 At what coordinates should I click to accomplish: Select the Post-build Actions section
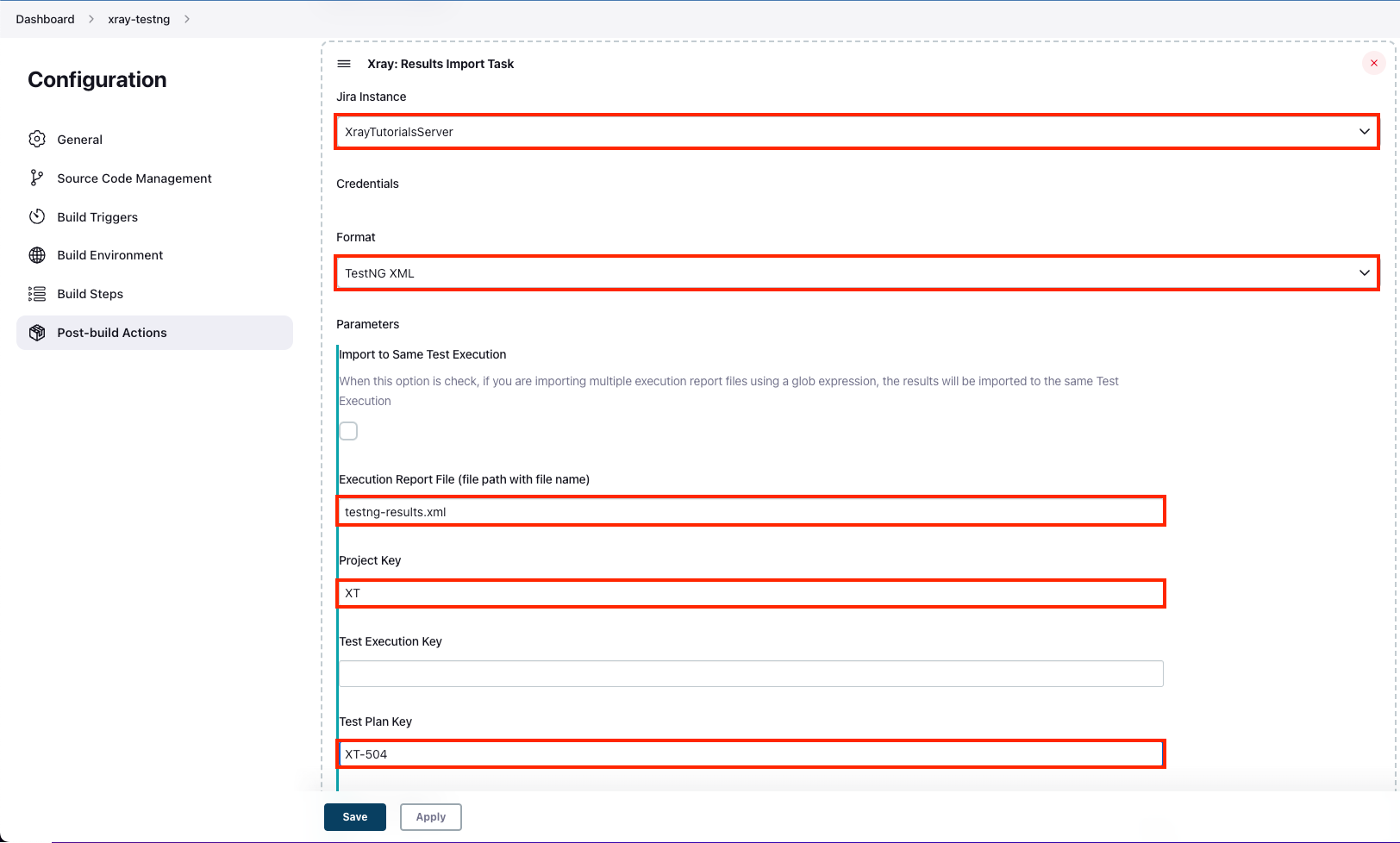(x=154, y=333)
